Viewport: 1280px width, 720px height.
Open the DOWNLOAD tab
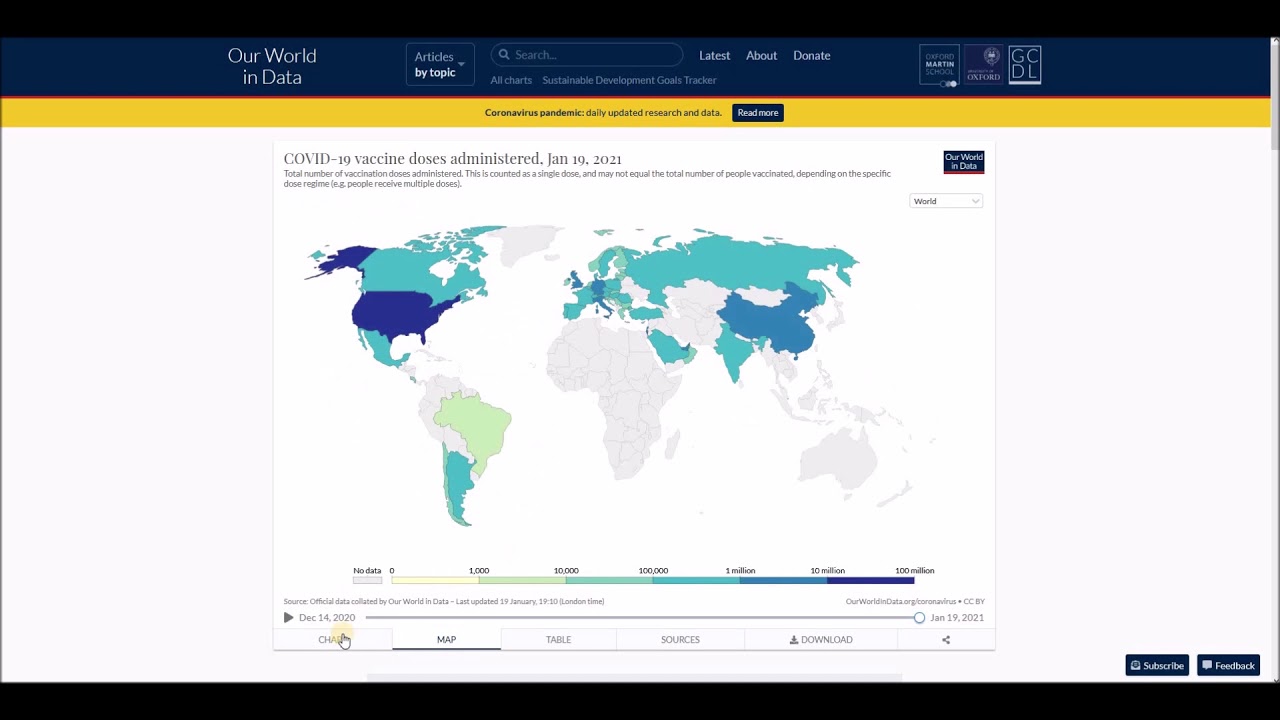click(821, 640)
